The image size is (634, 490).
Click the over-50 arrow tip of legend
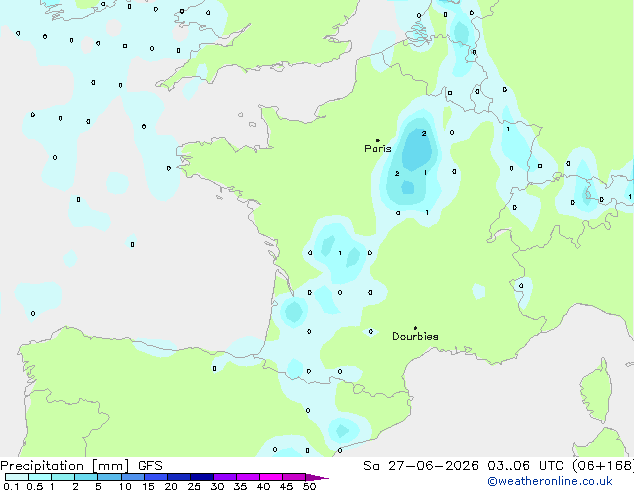pyautogui.click(x=317, y=477)
